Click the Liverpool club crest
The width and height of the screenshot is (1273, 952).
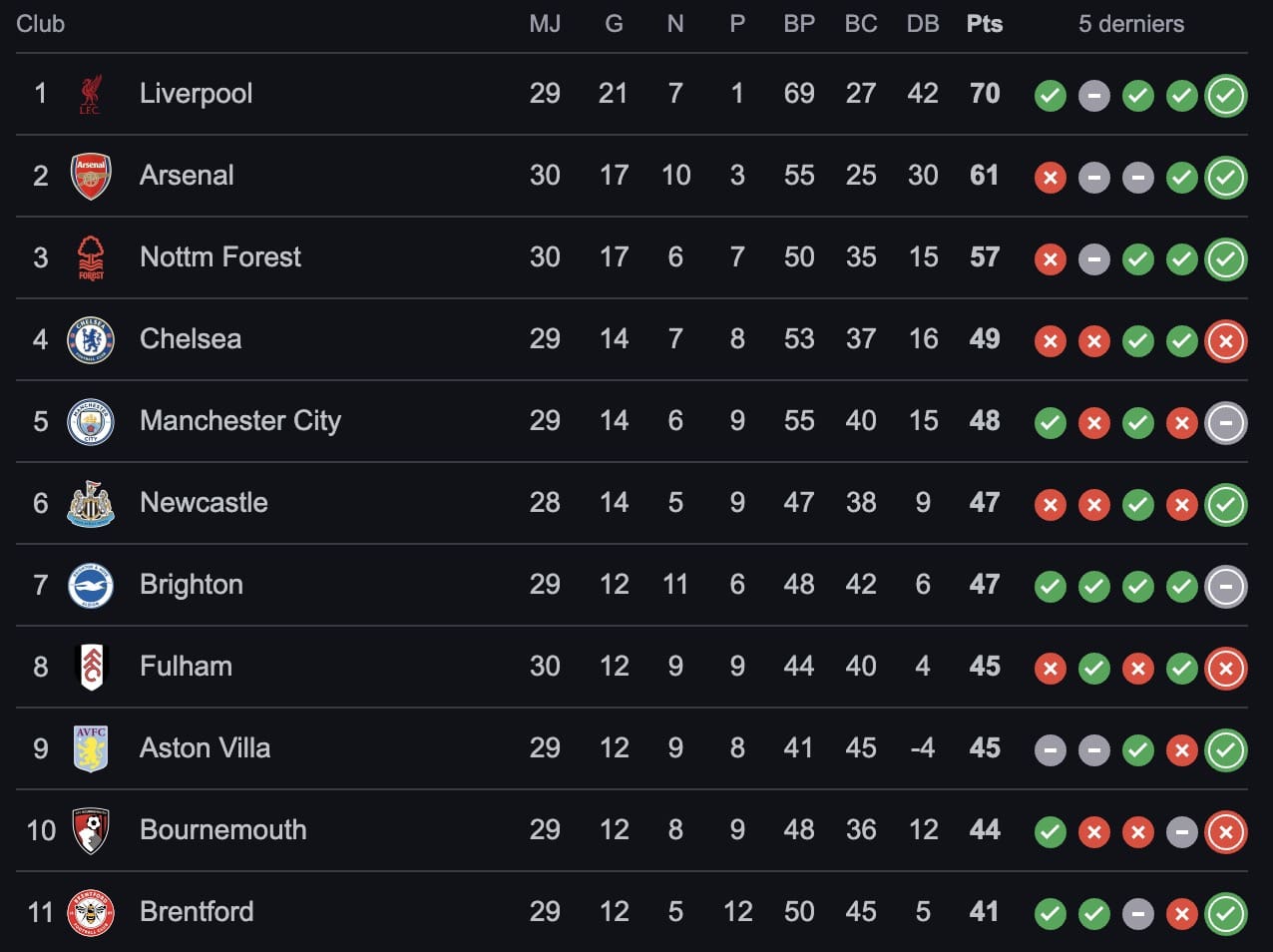tap(91, 94)
